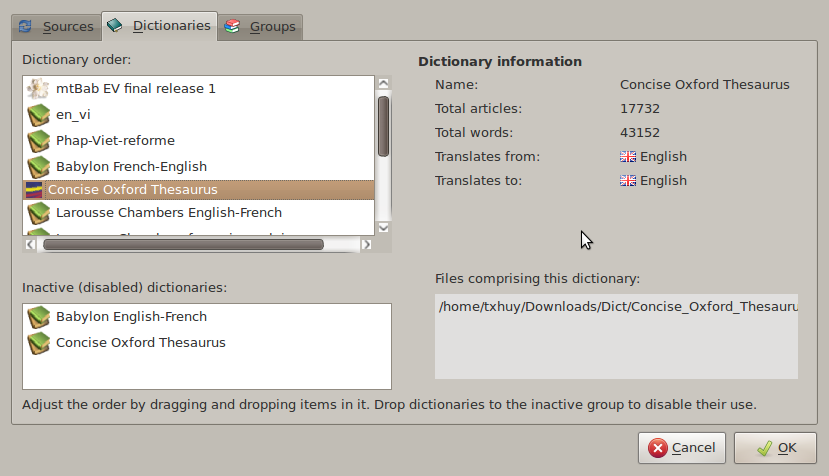This screenshot has height=476, width=829.
Task: Click the Babylon French-English book icon
Action: coord(38,167)
